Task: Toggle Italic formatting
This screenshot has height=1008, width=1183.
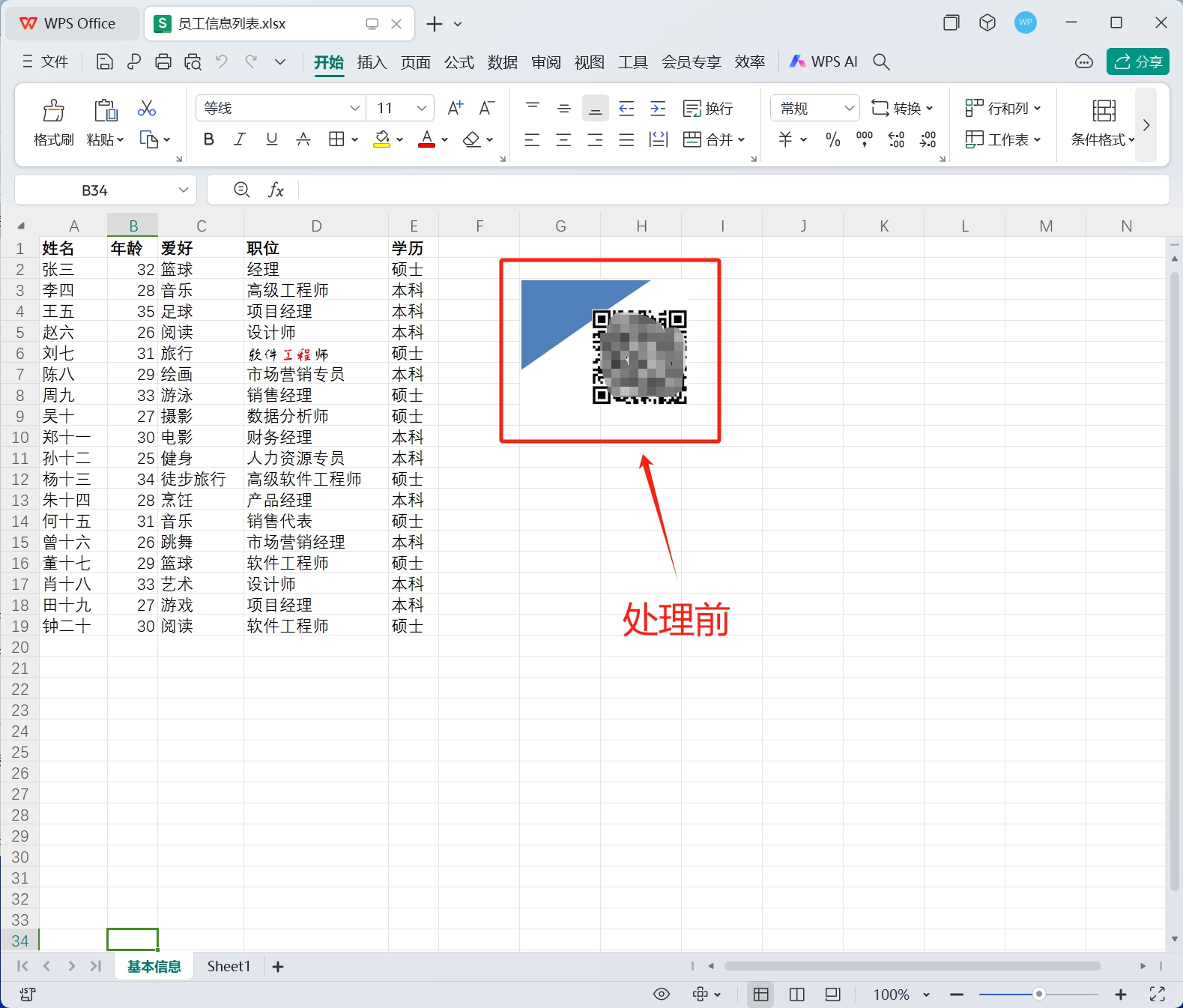Action: [x=240, y=139]
